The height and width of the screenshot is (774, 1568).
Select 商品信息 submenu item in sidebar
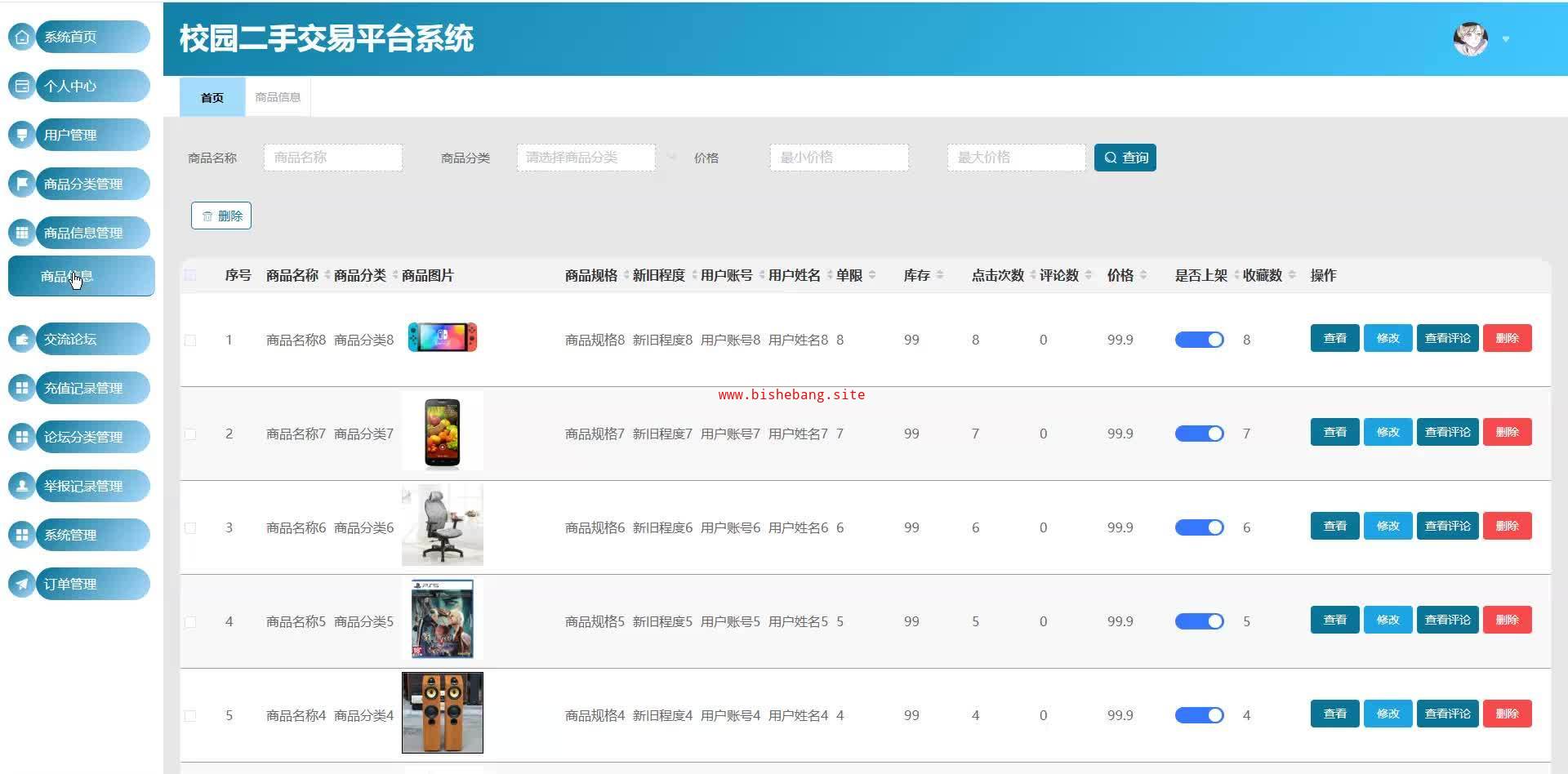coord(82,276)
